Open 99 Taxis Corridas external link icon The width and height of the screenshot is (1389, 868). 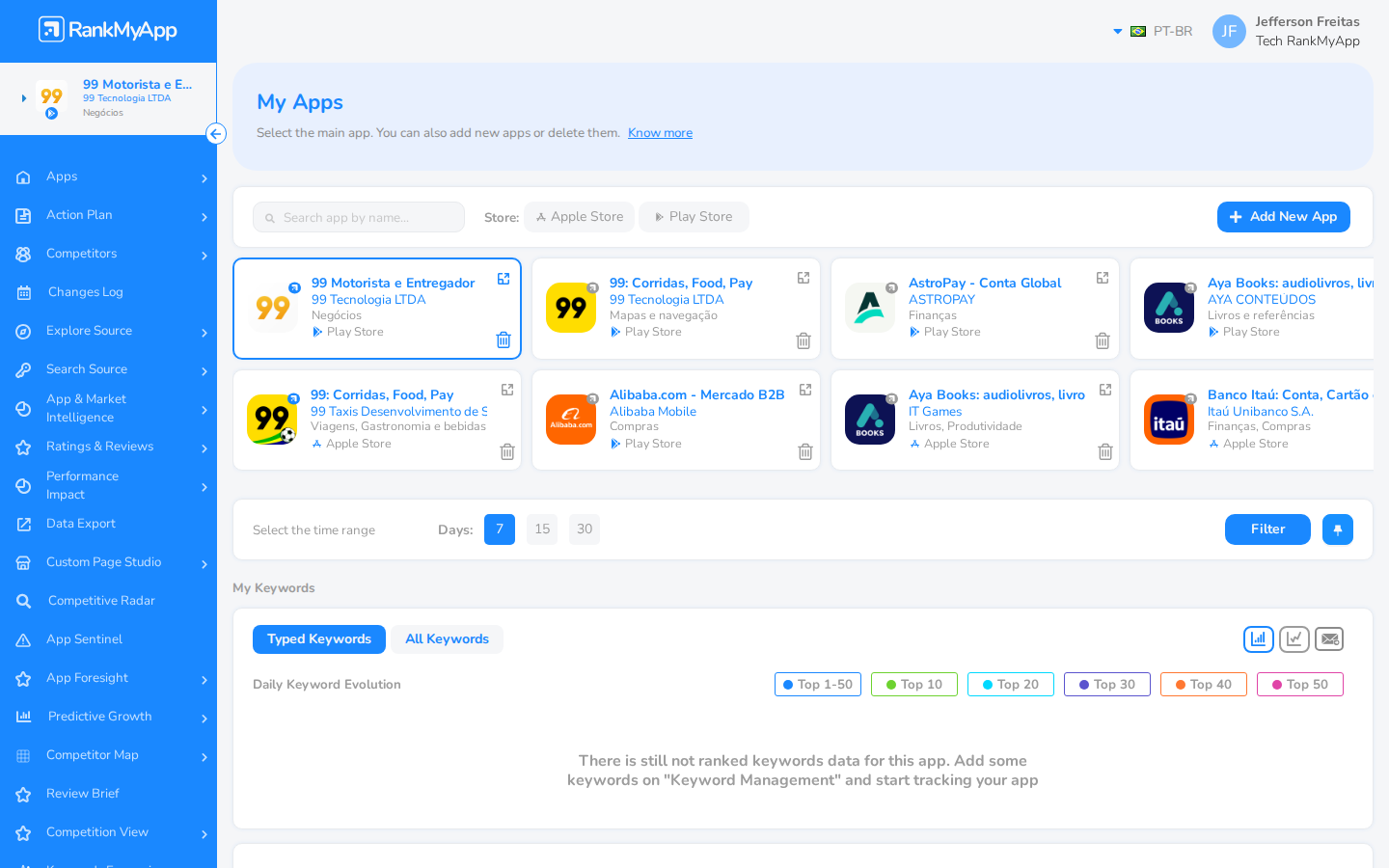(507, 390)
